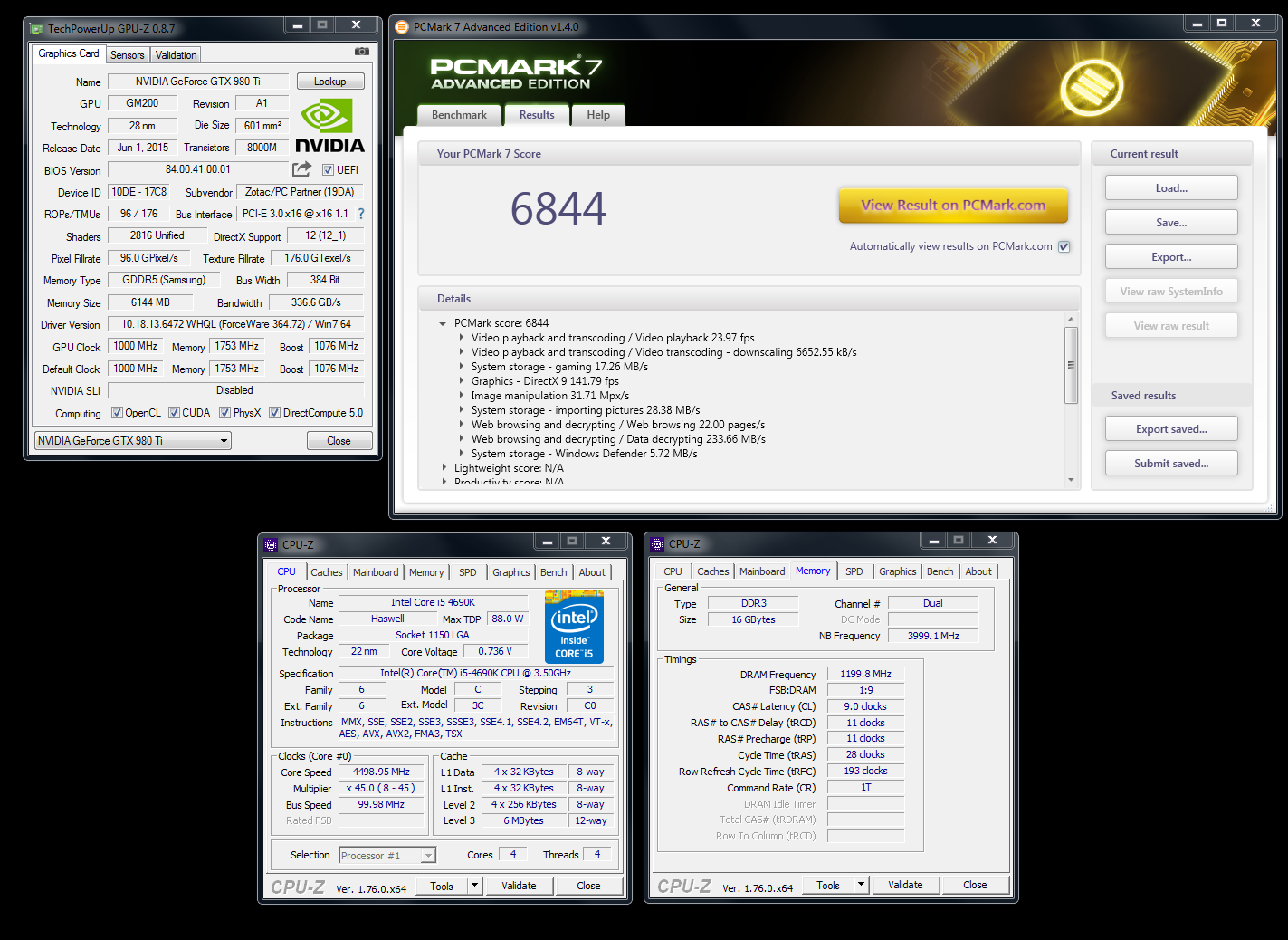Collapse the PCMark score 6844 tree node

pos(443,323)
